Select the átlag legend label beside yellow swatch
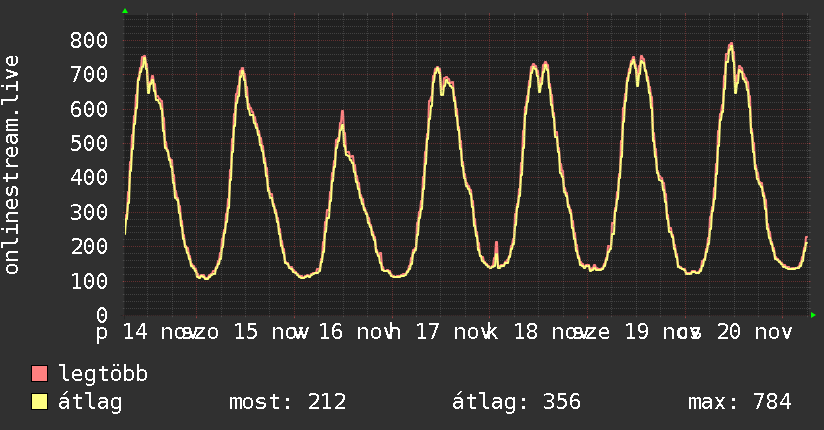824x430 pixels. click(90, 402)
